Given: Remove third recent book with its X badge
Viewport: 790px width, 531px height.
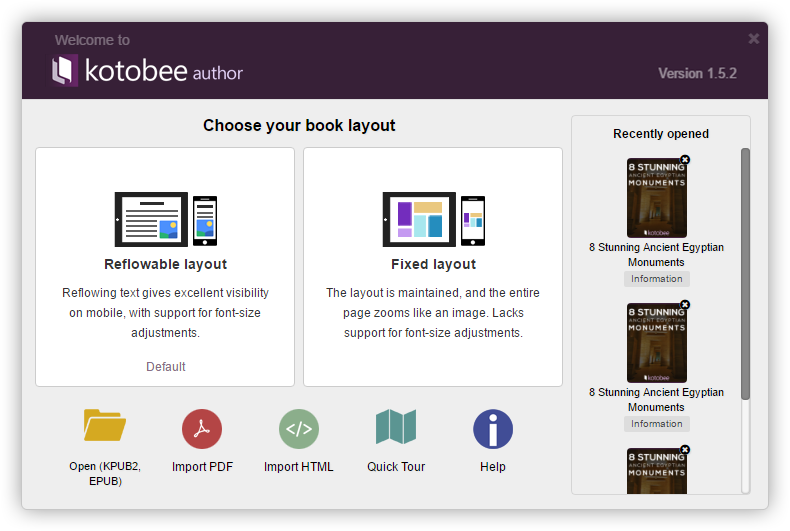Looking at the screenshot, I should click(x=685, y=449).
